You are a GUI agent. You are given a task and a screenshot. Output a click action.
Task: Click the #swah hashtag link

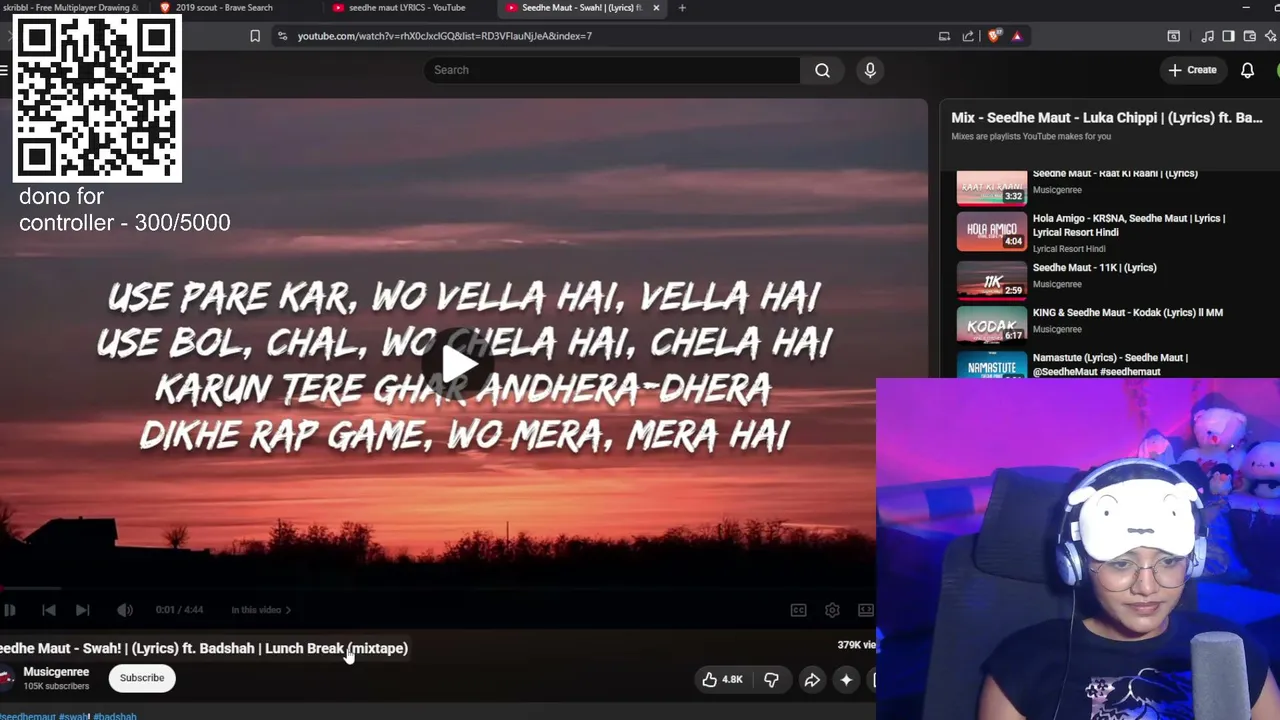74,716
